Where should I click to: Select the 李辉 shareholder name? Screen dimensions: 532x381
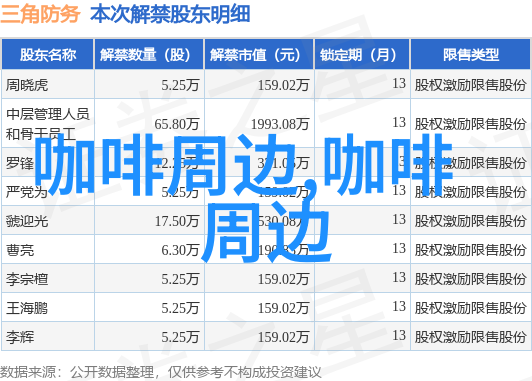pos(20,337)
